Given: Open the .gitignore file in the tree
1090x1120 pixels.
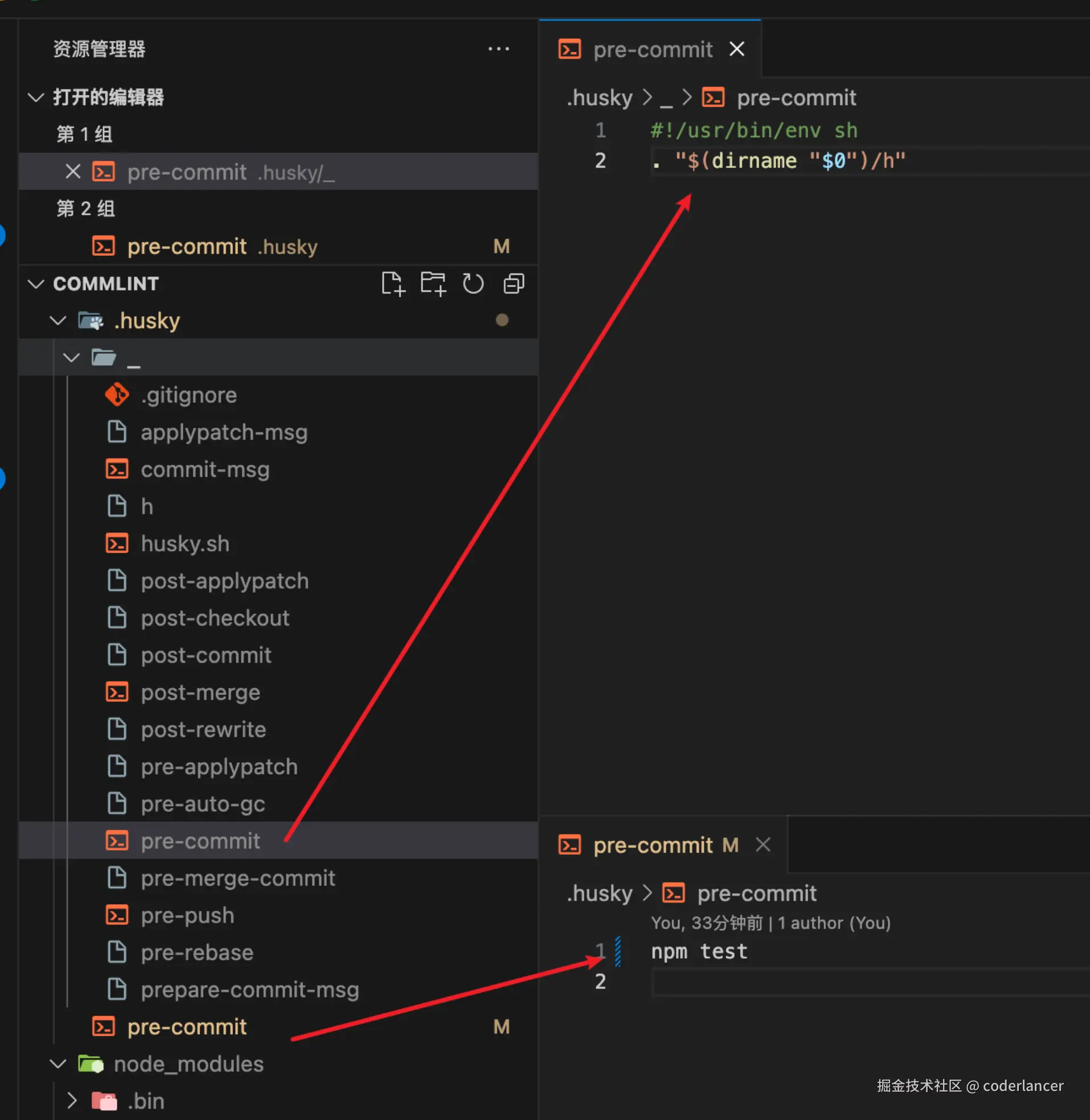Looking at the screenshot, I should point(189,395).
